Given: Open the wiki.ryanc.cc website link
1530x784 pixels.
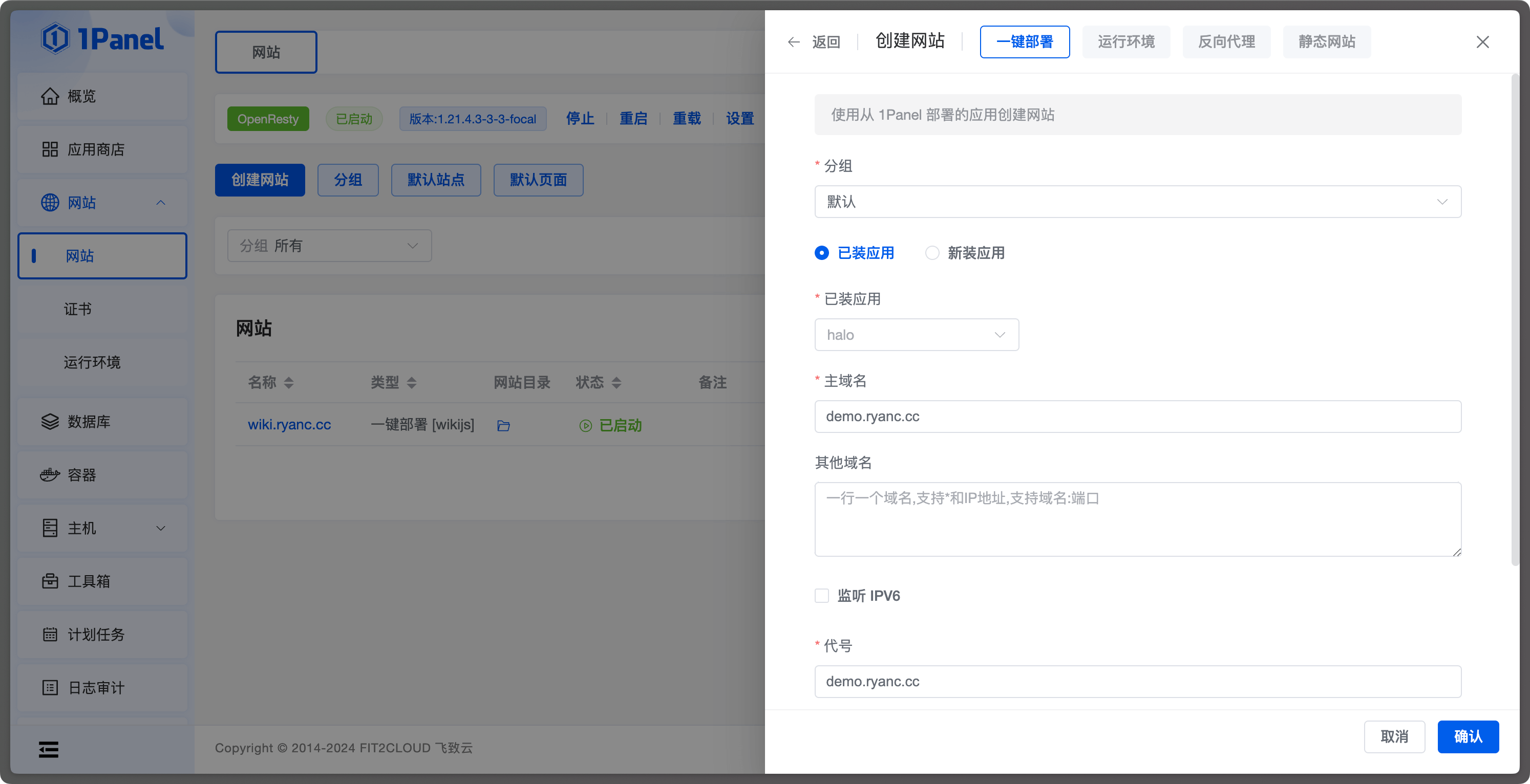Looking at the screenshot, I should (289, 424).
